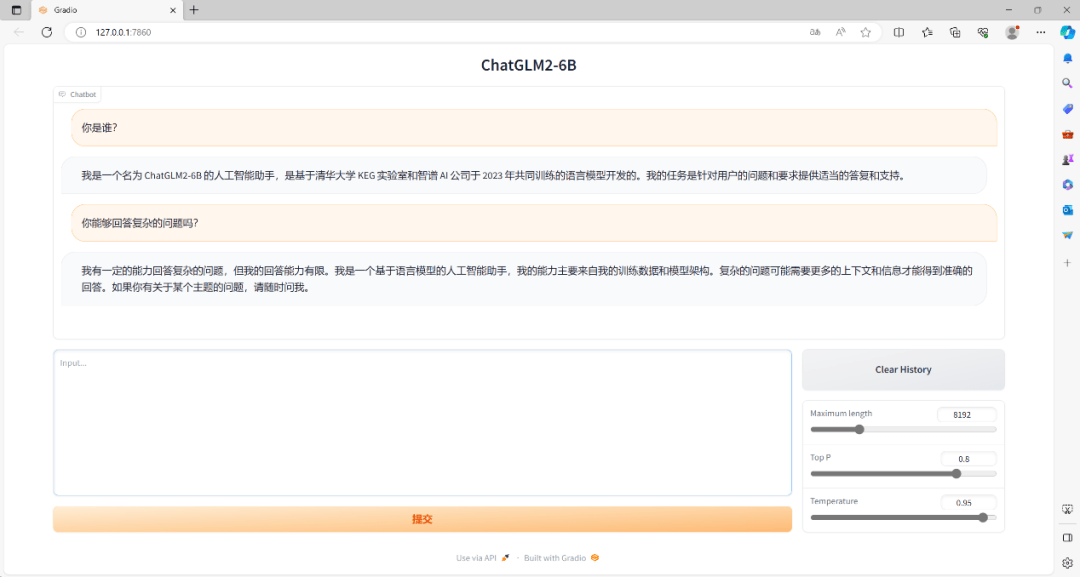Open Outlook from the Edge sidebar
1080x577 pixels.
click(x=1067, y=210)
